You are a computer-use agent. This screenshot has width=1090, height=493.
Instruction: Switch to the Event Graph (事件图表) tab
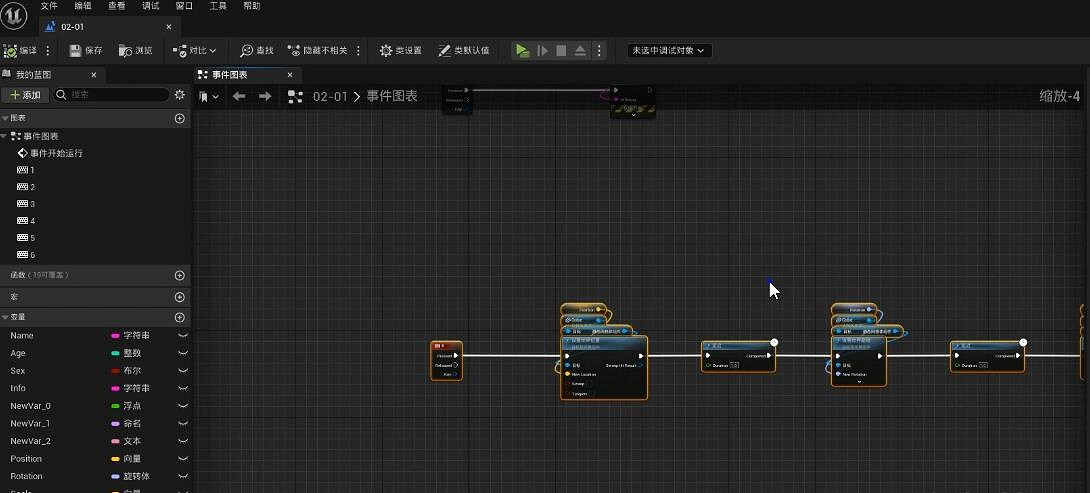click(x=229, y=75)
